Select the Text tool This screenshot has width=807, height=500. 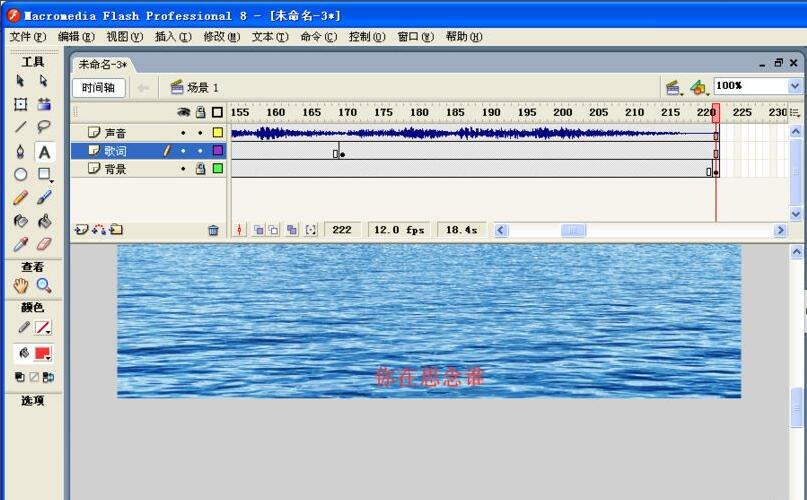[44, 152]
